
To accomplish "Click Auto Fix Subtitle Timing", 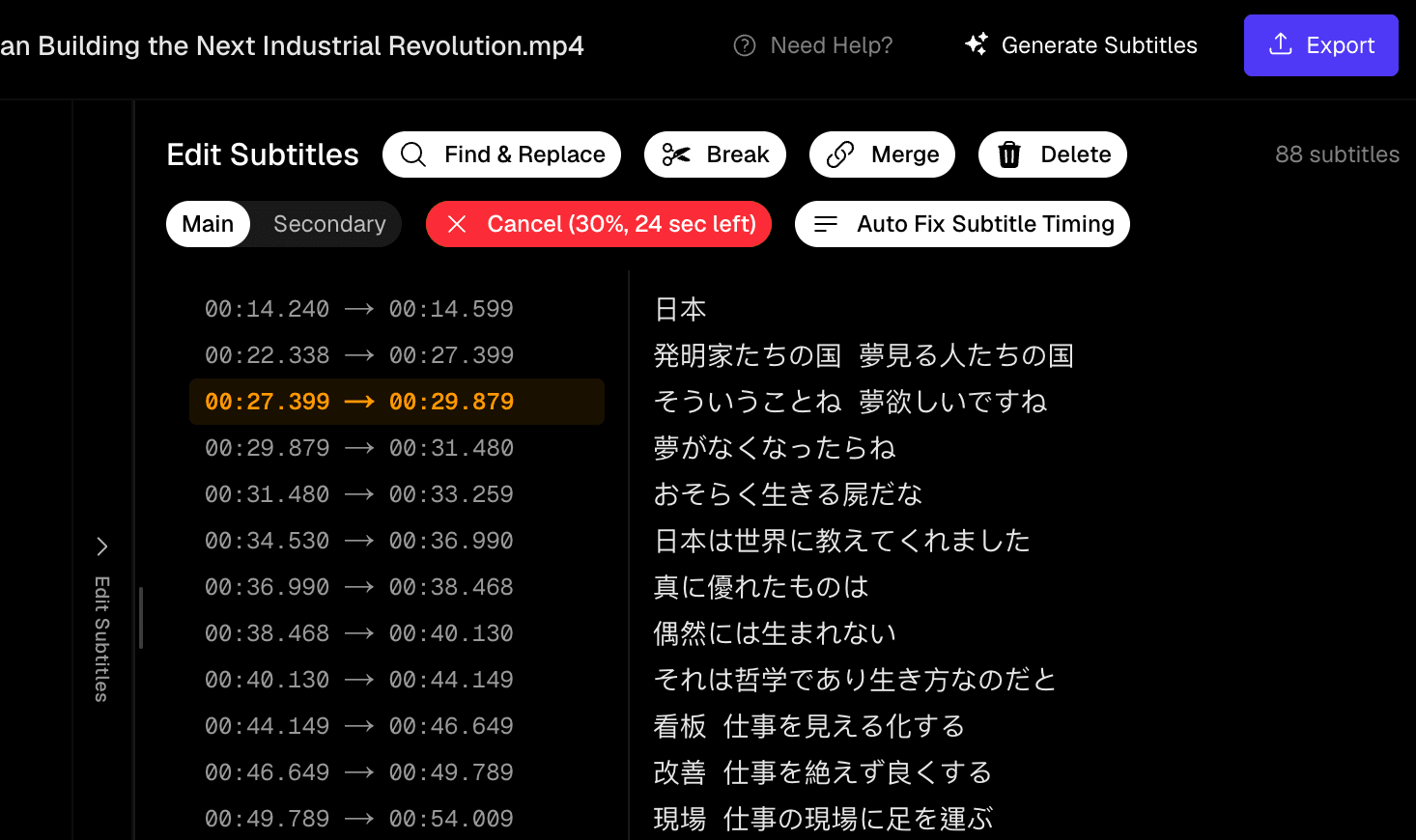I will point(962,224).
